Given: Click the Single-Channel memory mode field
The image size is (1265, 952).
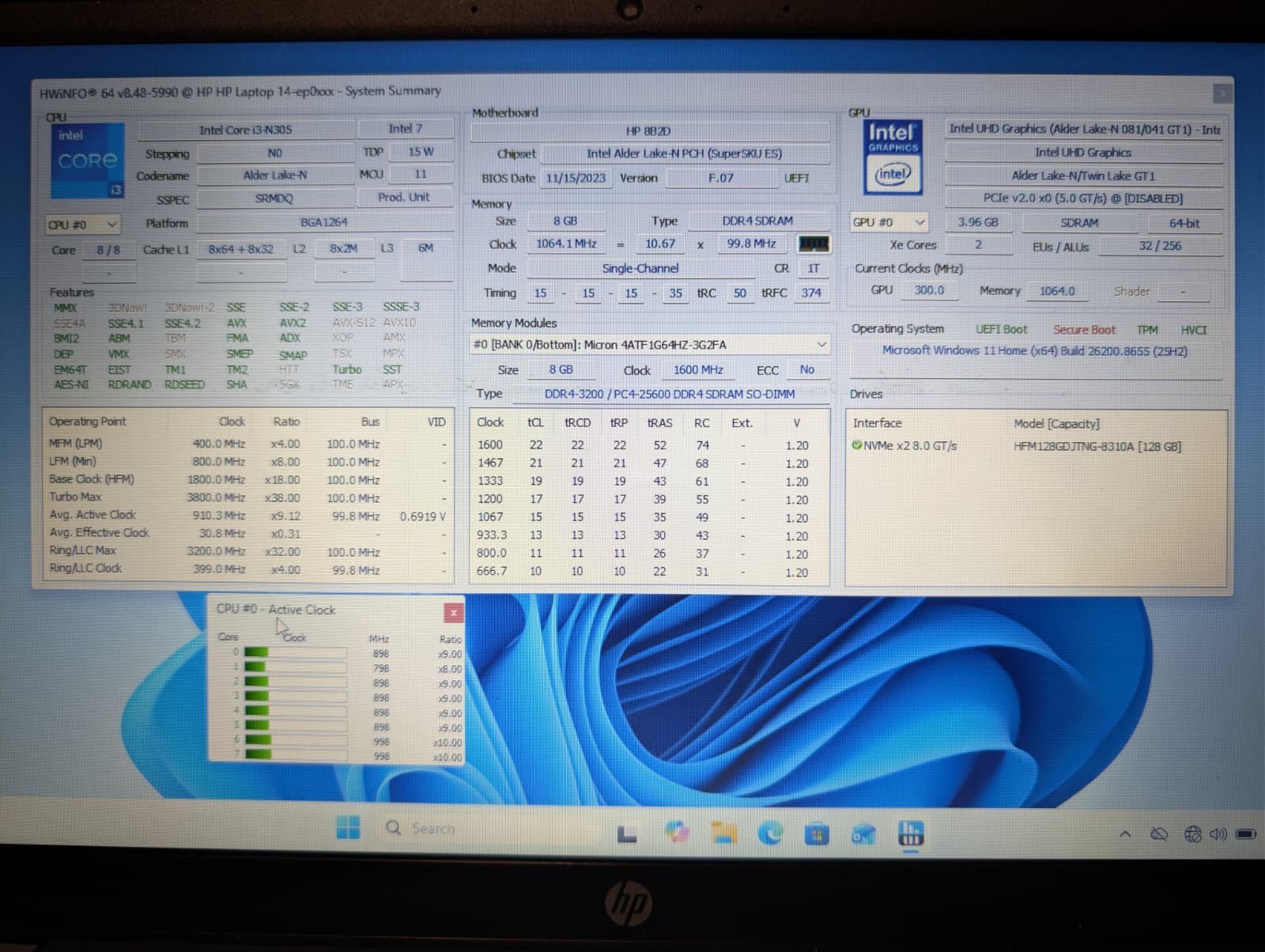Looking at the screenshot, I should coord(640,269).
